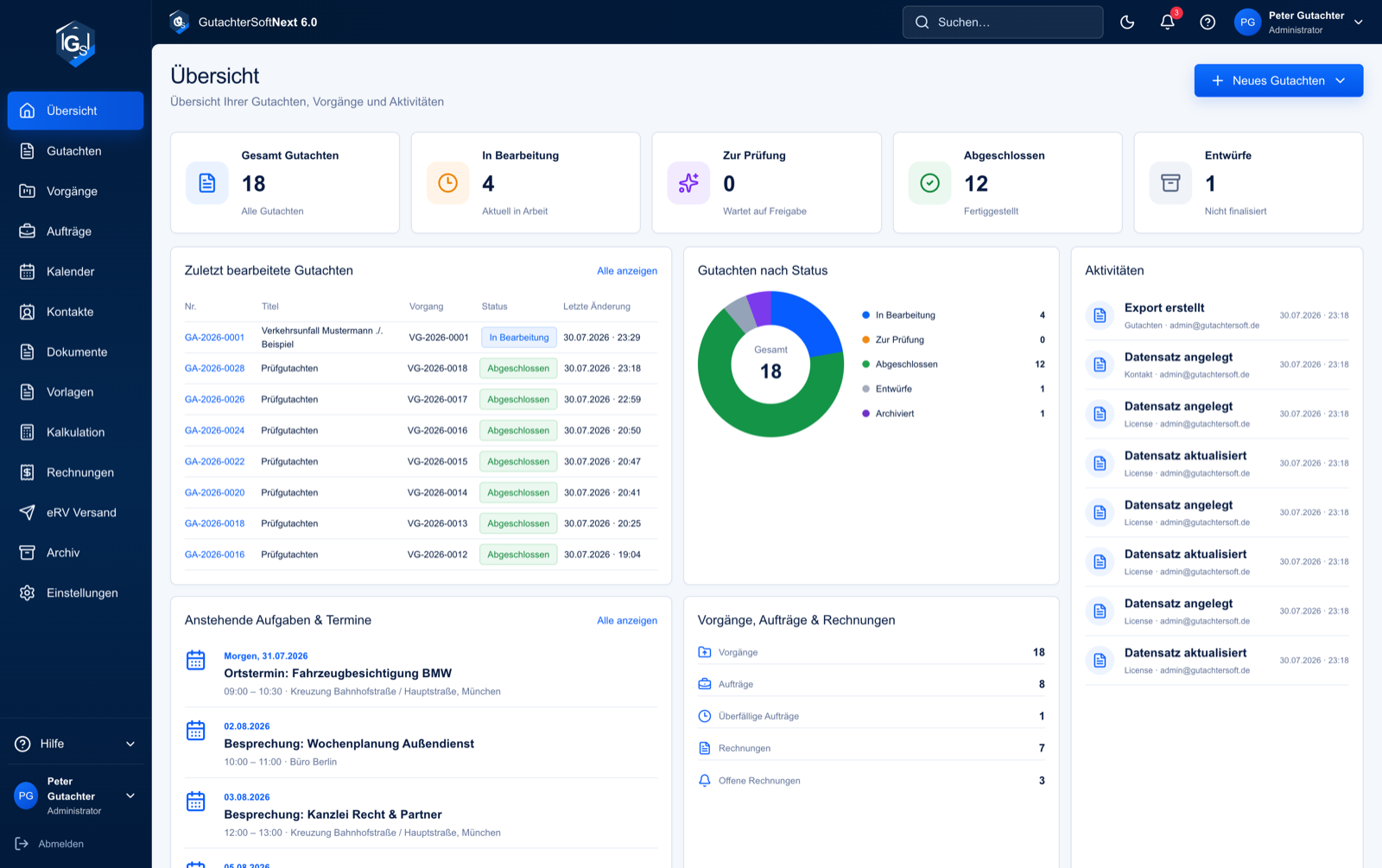Open notifications bell with red badge
The width and height of the screenshot is (1382, 868).
click(1168, 22)
